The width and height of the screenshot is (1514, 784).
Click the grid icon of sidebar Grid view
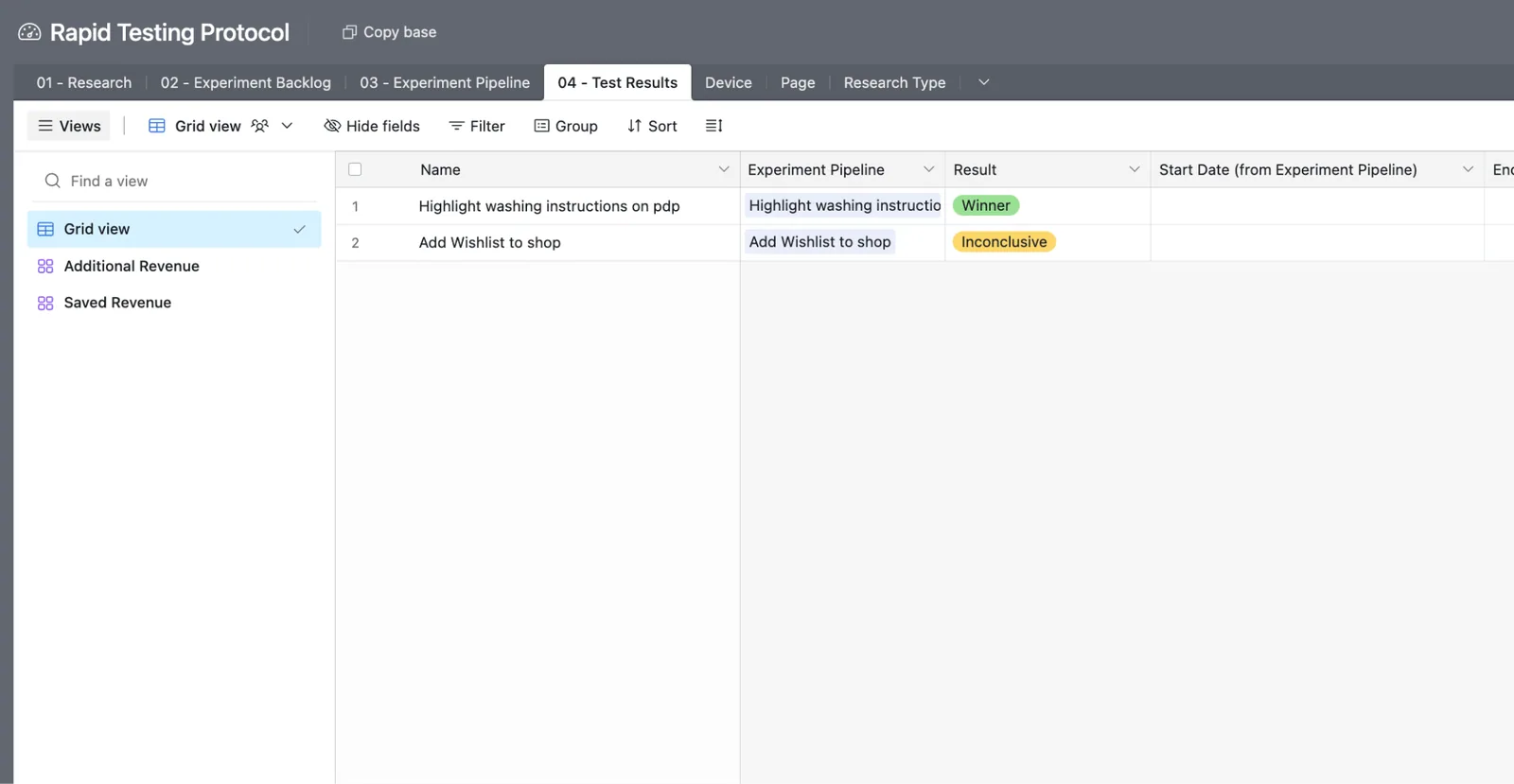tap(45, 230)
